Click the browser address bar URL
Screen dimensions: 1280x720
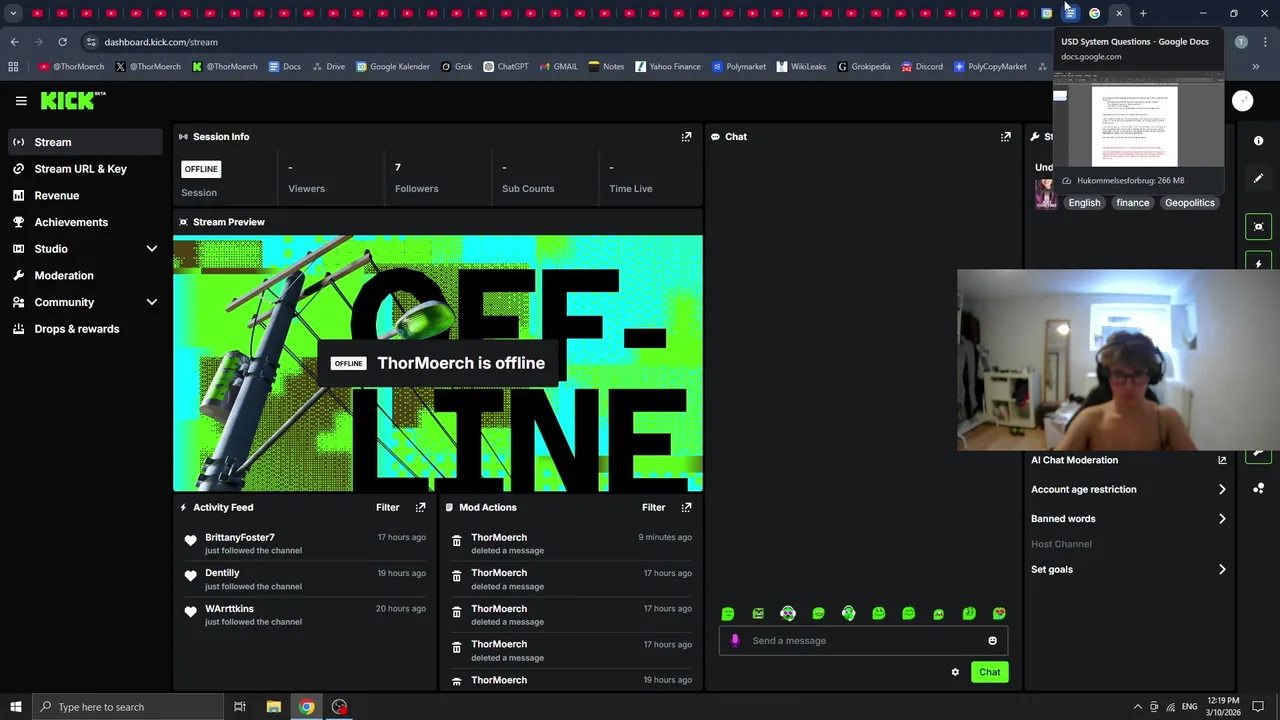(160, 42)
